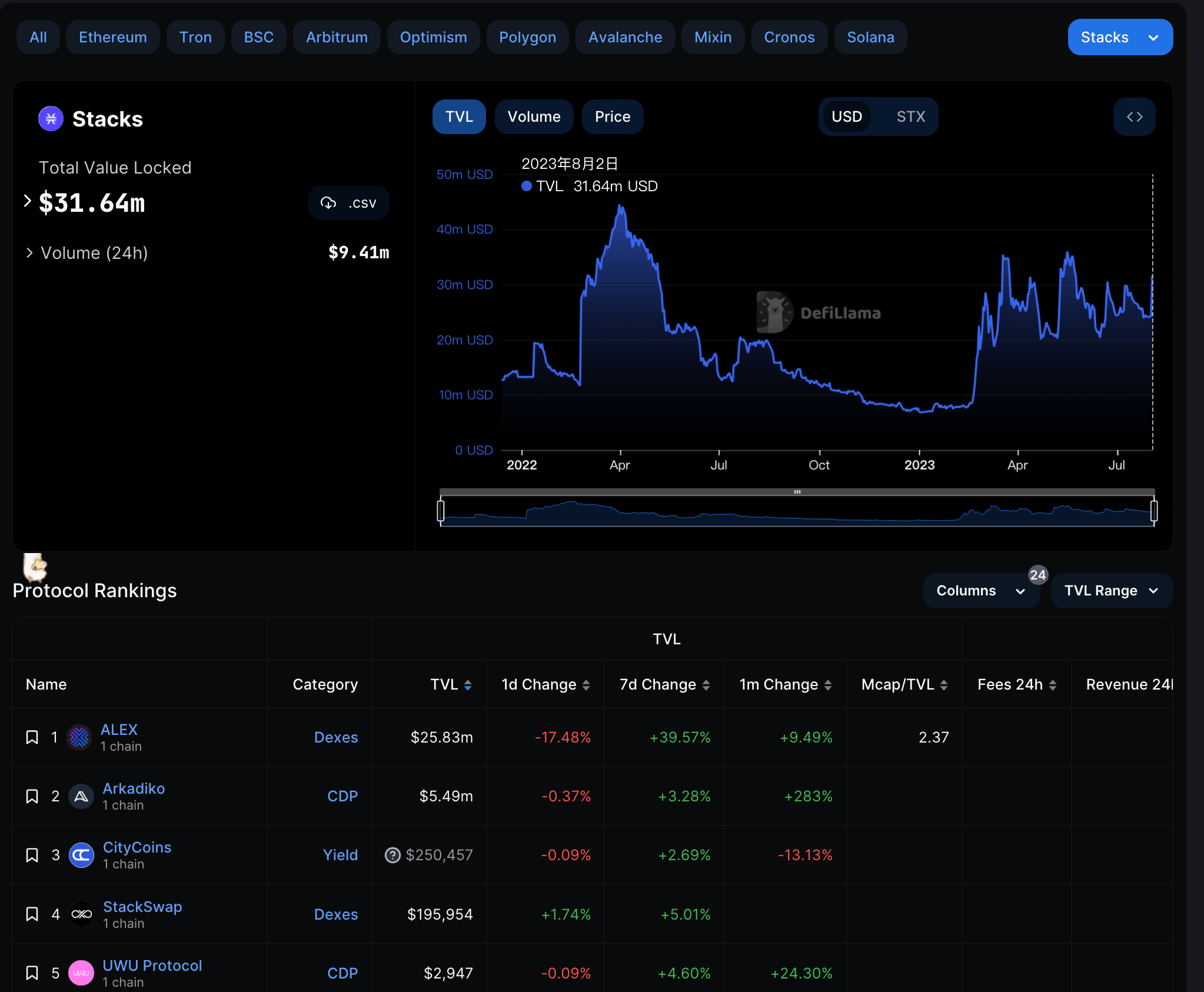Image resolution: width=1204 pixels, height=992 pixels.
Task: Open the UWU Protocol link
Action: 152,966
